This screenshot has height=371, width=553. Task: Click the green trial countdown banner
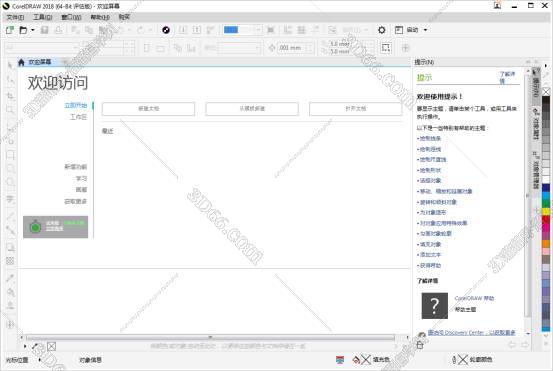pos(56,227)
